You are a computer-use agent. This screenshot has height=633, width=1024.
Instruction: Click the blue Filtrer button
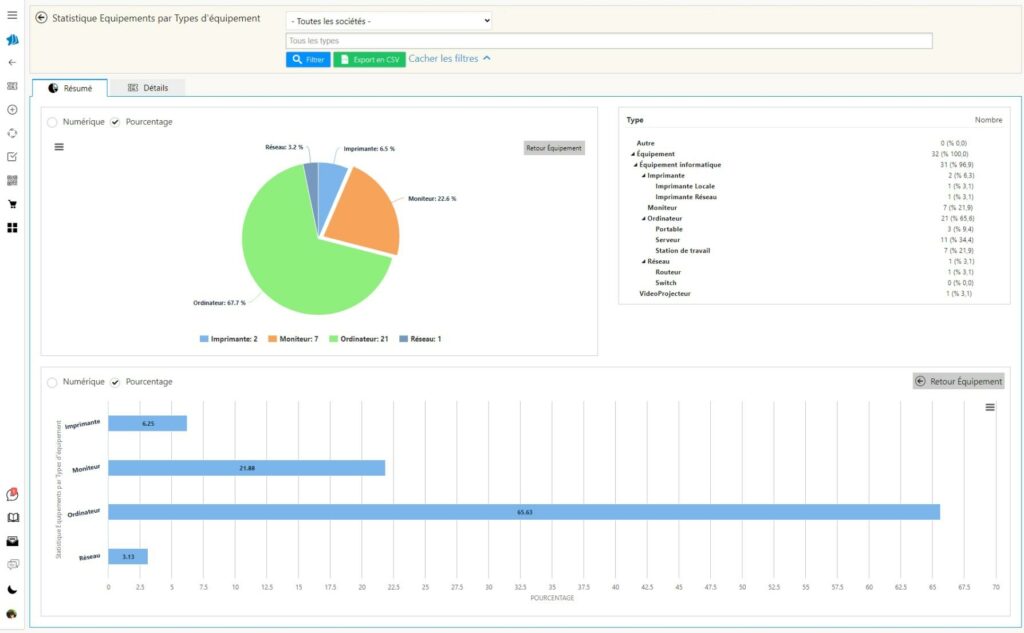point(308,60)
